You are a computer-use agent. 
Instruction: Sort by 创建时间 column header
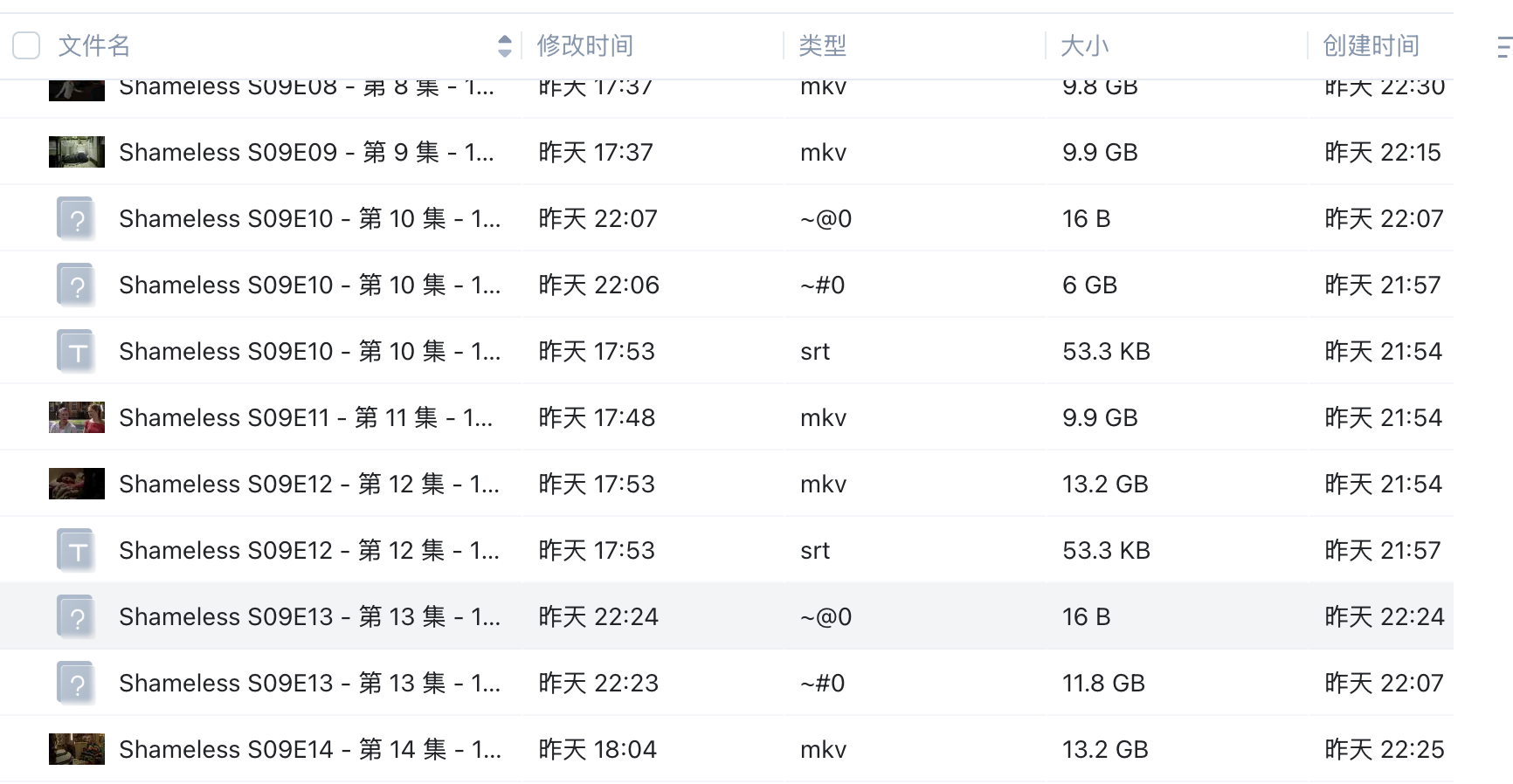[1371, 45]
